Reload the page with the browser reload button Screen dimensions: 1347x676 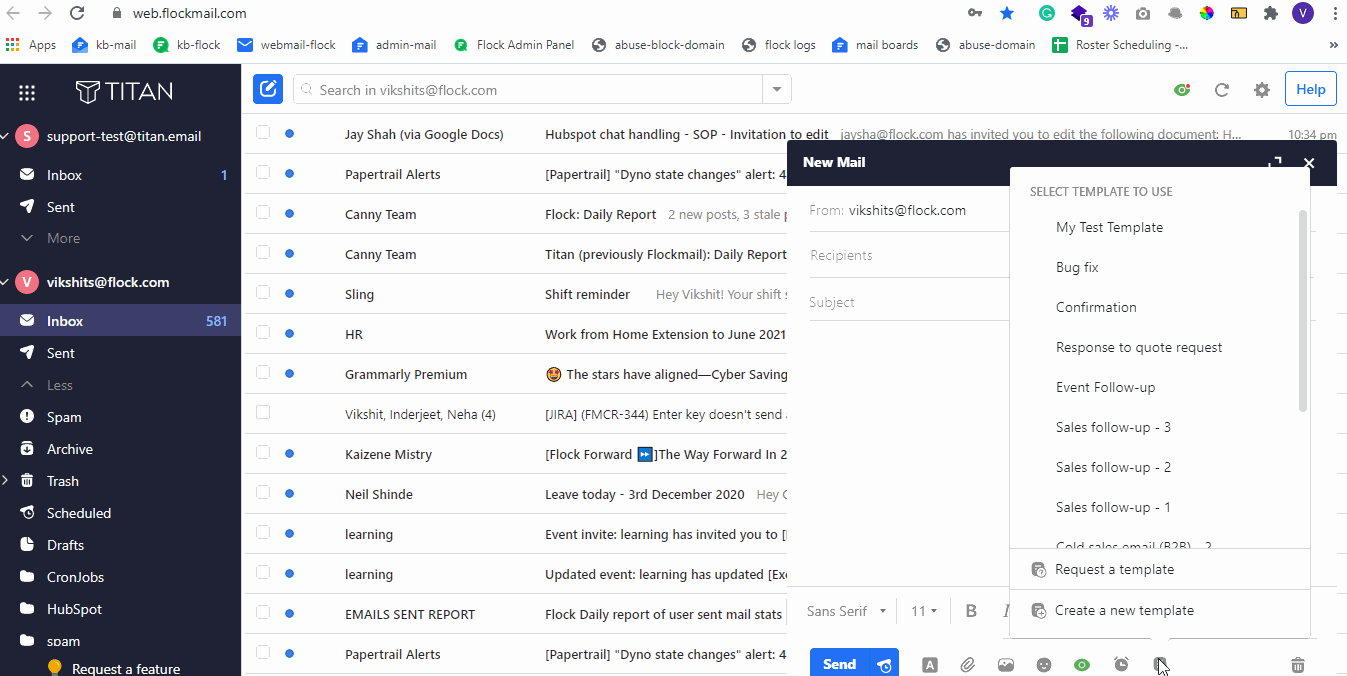click(x=77, y=14)
